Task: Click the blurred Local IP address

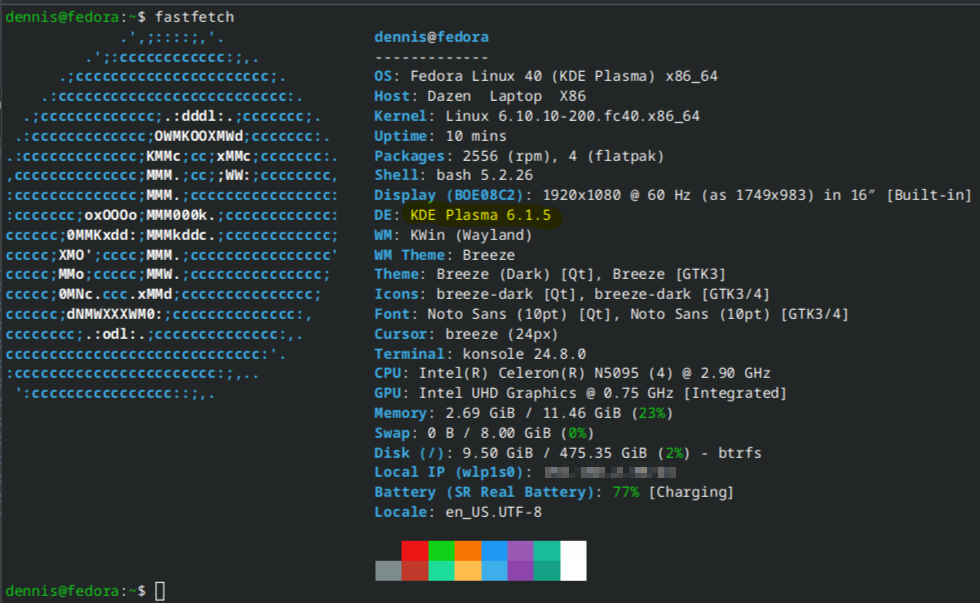Action: tap(612, 472)
